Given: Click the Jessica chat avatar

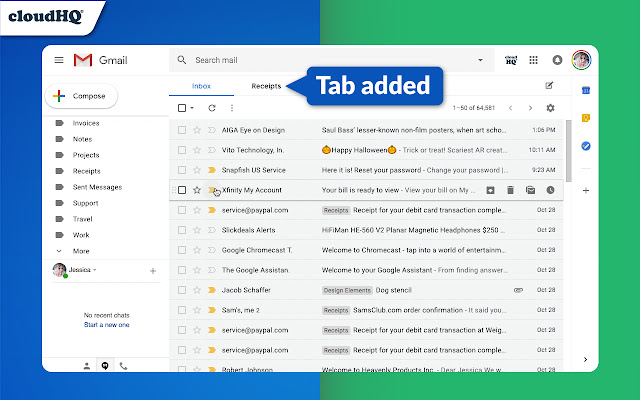Looking at the screenshot, I should tap(59, 270).
